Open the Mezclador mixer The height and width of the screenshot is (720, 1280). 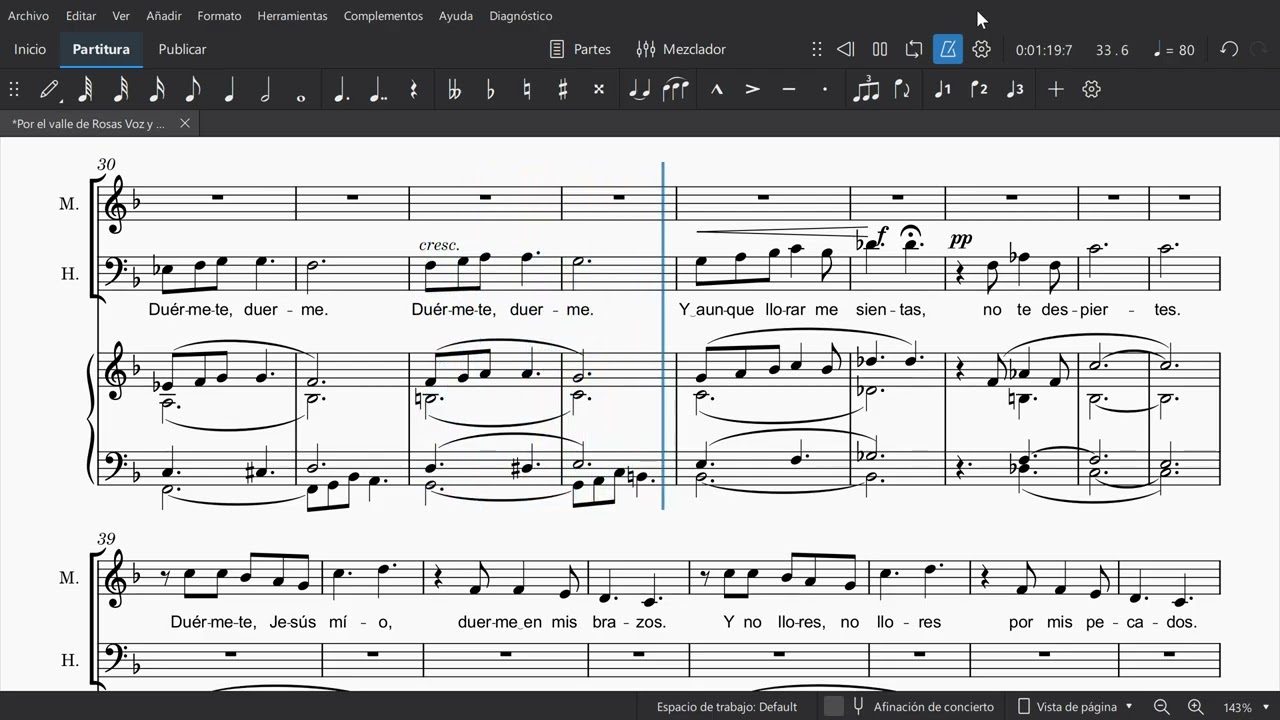(x=681, y=49)
